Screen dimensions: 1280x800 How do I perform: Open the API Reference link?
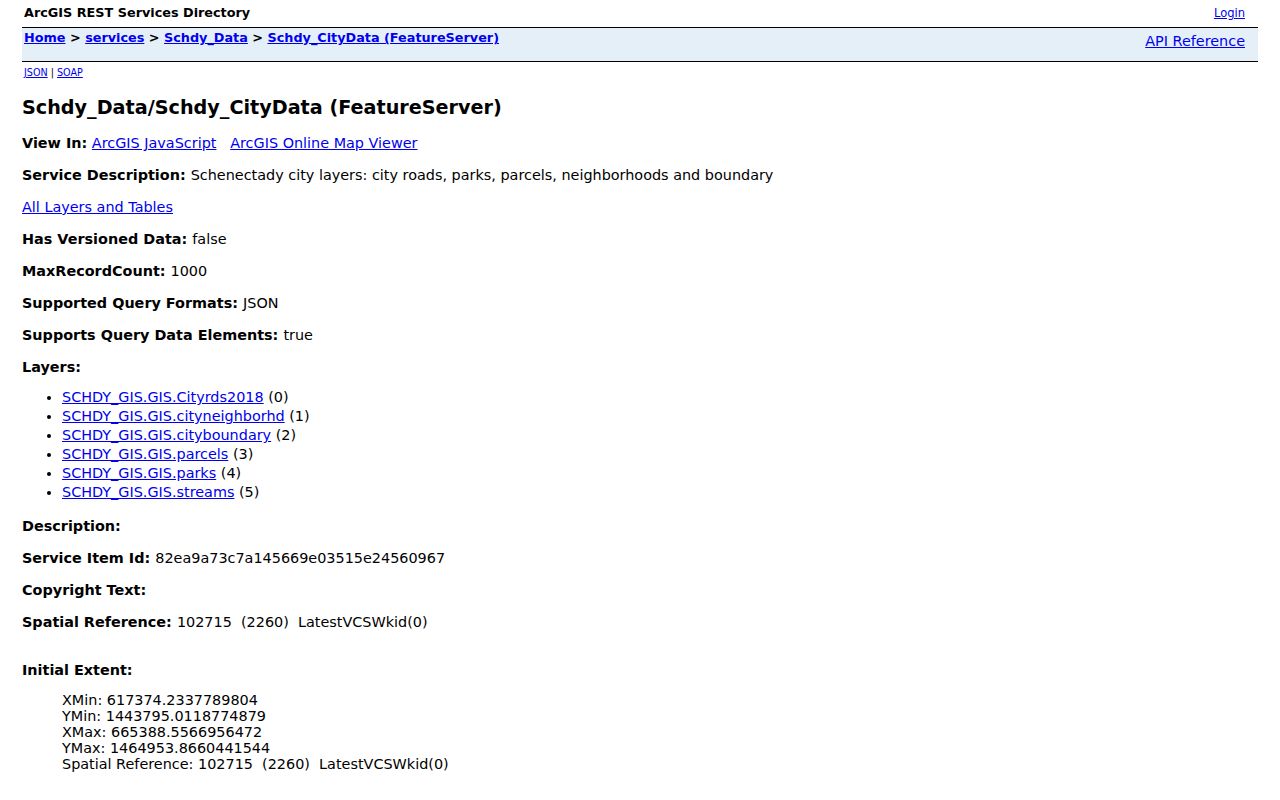pyautogui.click(x=1195, y=41)
